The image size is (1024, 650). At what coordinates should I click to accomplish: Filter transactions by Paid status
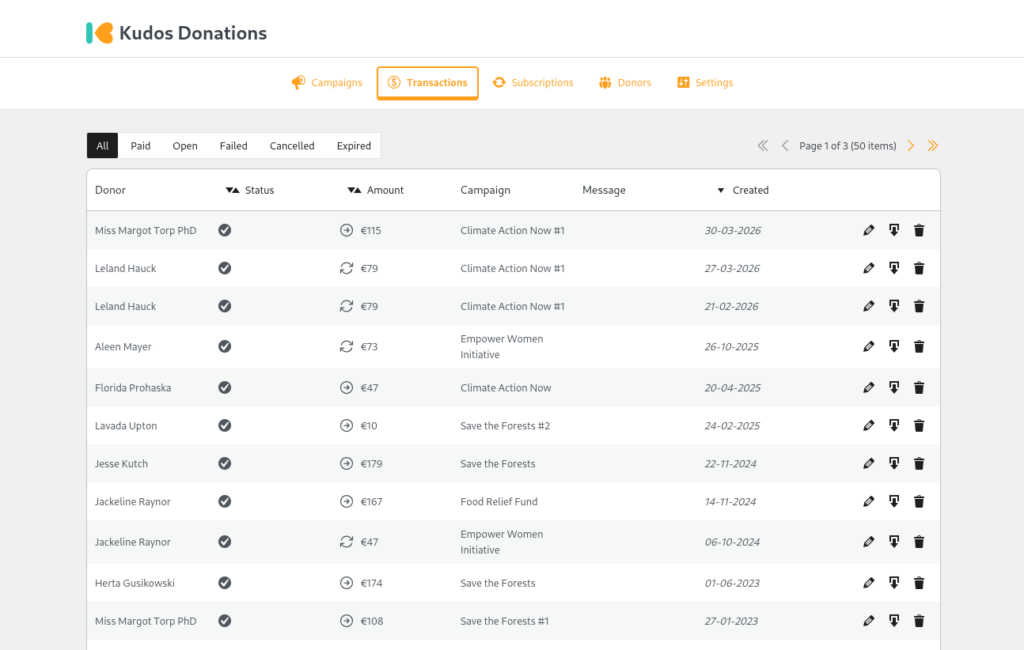pos(141,146)
